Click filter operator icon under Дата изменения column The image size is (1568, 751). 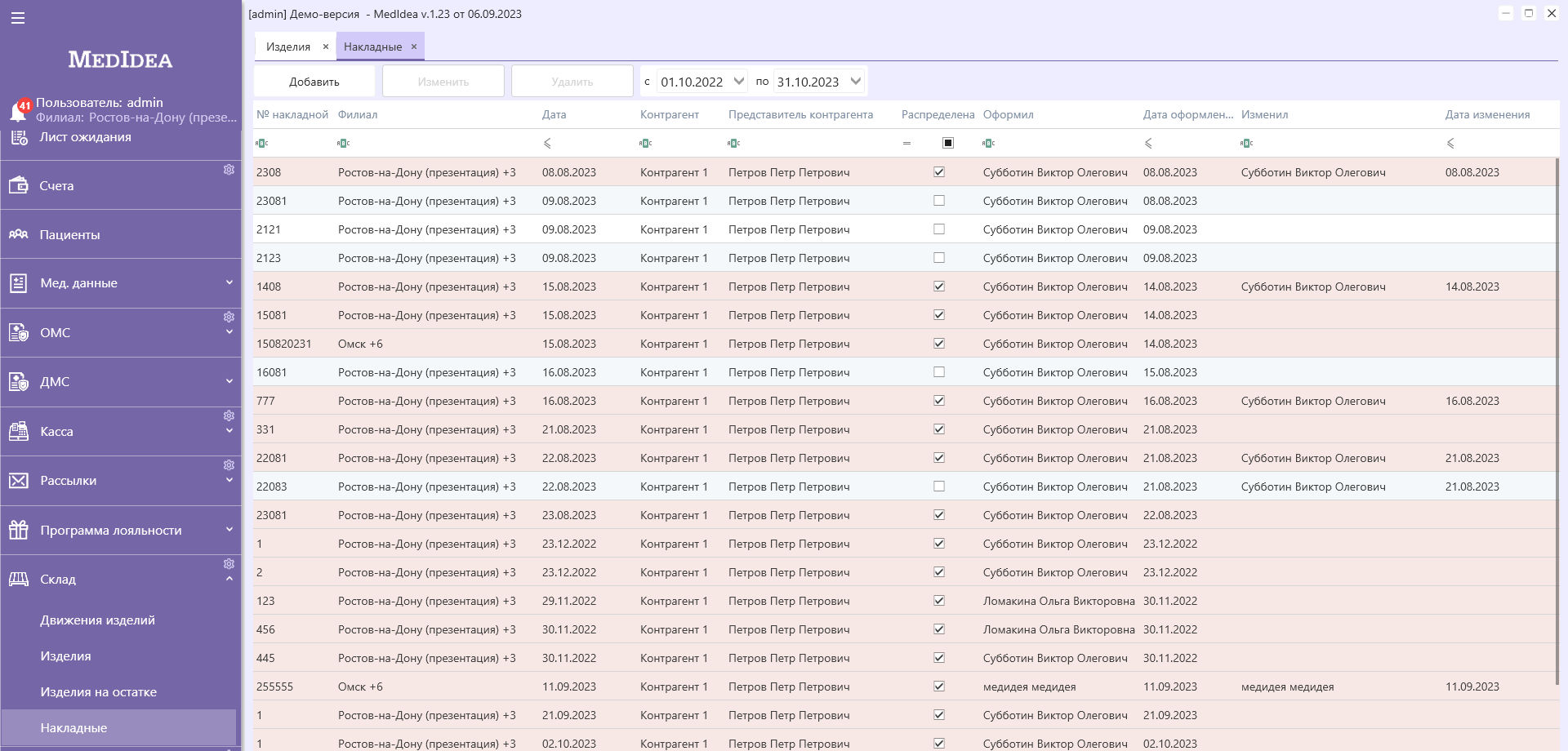(x=1450, y=143)
